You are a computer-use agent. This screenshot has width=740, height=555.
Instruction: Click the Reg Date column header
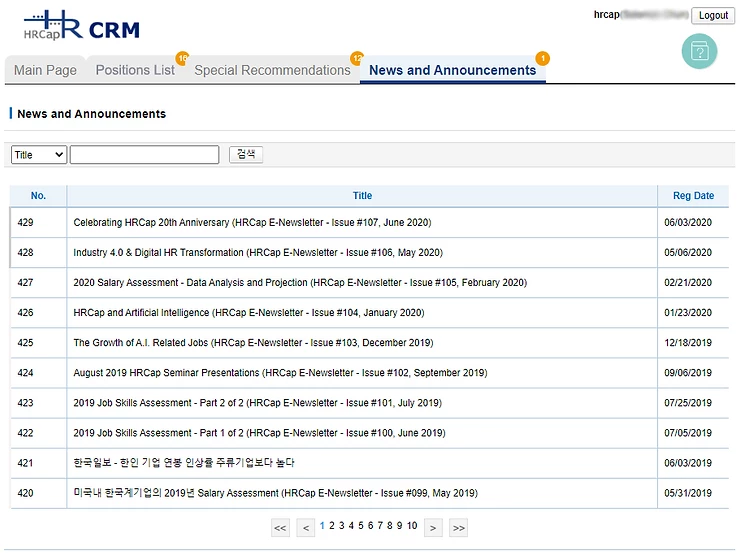pyautogui.click(x=693, y=195)
